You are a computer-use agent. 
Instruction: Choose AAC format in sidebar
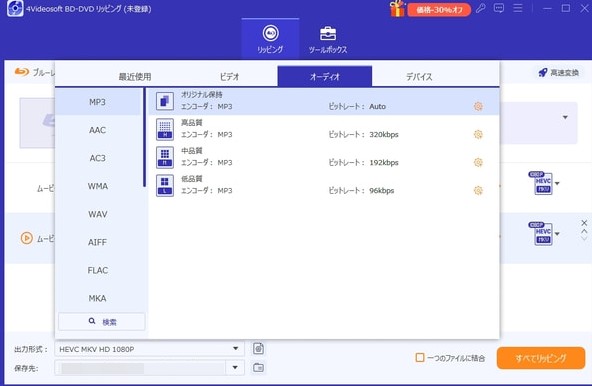[98, 130]
